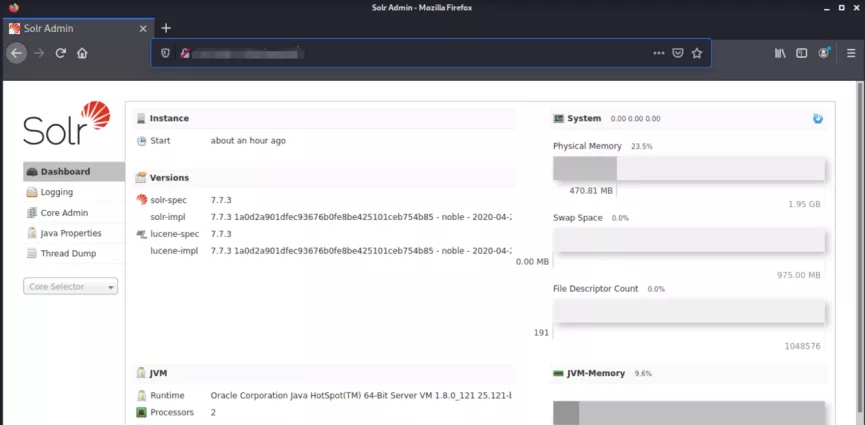Screen dimensions: 865x425
Task: Open the Thread Dump page
Action: click(67, 254)
